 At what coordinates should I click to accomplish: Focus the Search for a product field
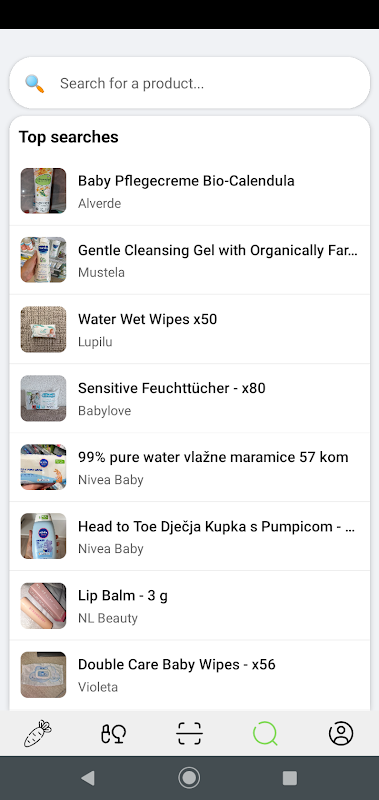(x=190, y=83)
